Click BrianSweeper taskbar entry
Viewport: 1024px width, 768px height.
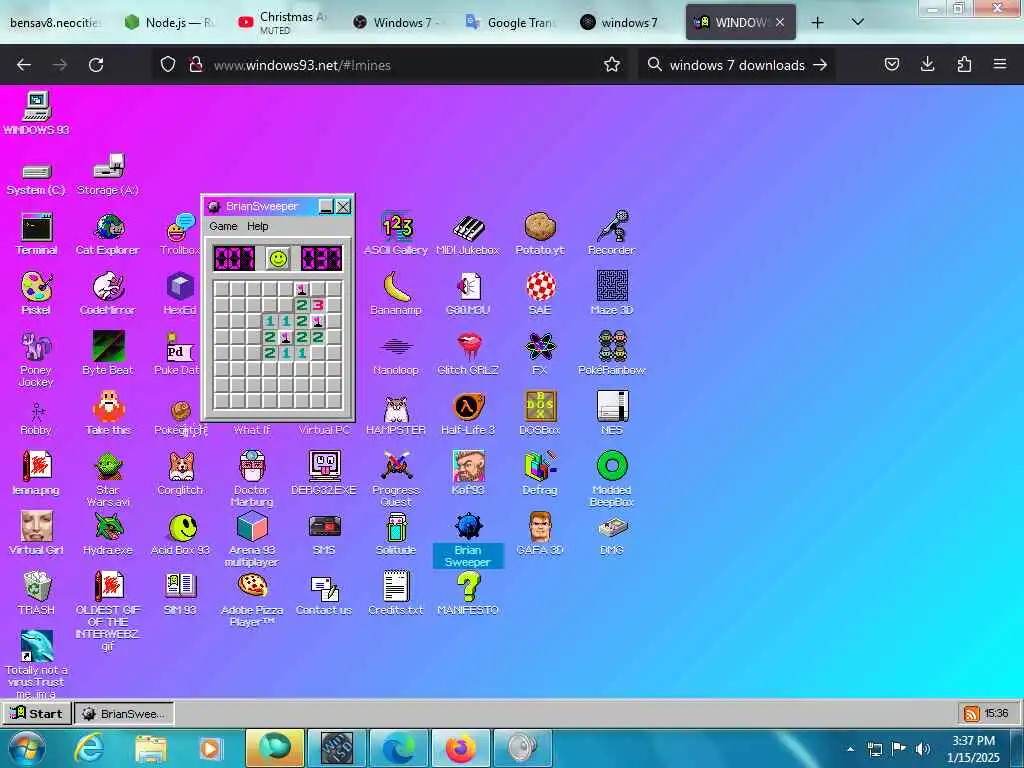click(x=124, y=714)
